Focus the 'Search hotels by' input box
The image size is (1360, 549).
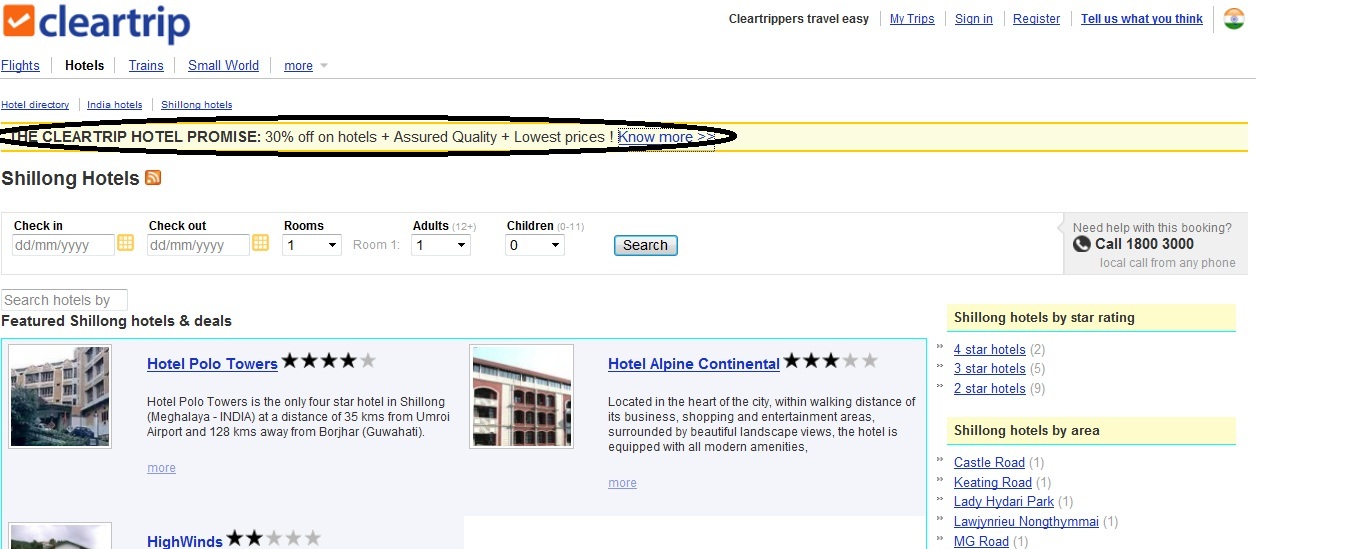coord(64,300)
